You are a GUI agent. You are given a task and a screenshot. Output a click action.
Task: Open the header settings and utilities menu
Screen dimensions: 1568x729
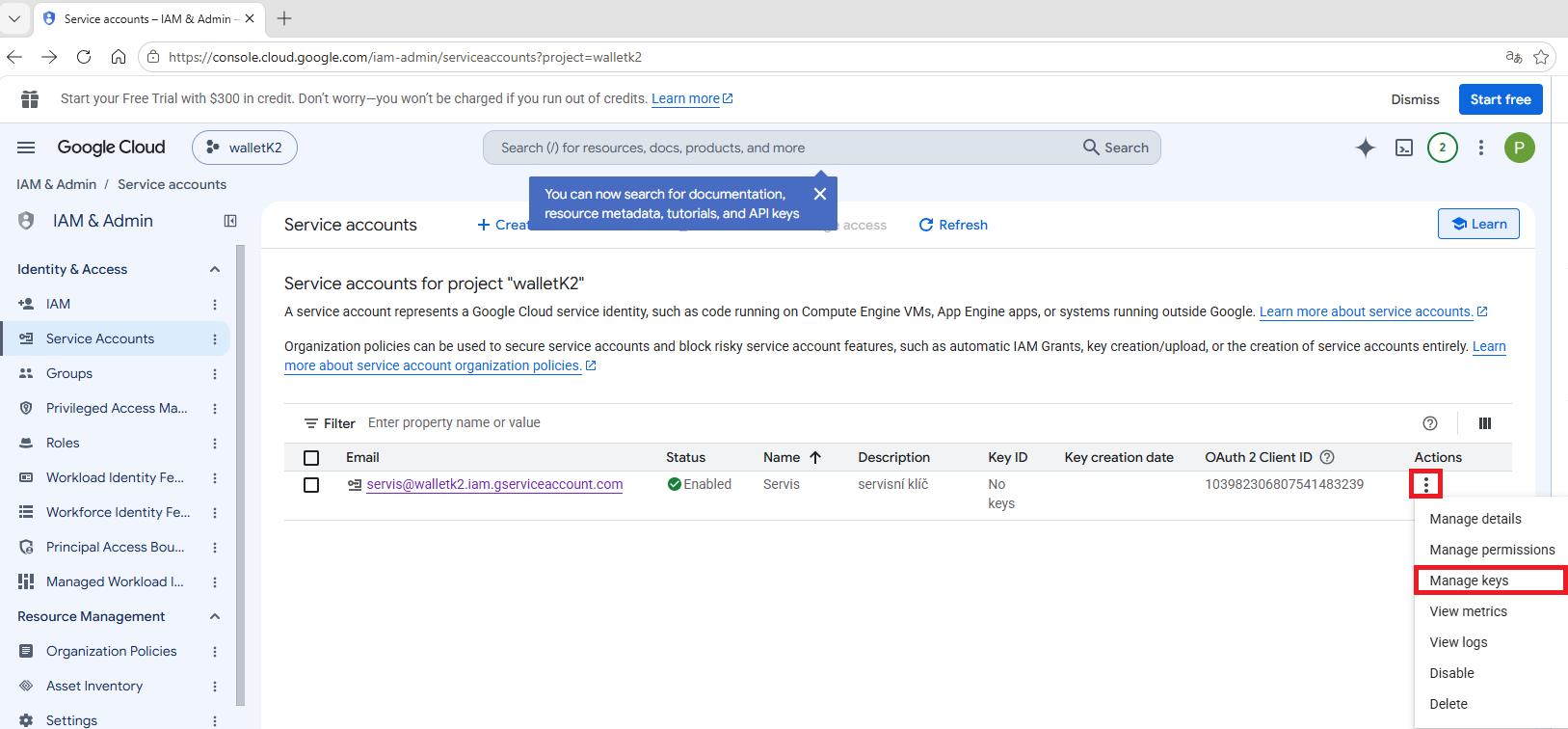[1481, 148]
